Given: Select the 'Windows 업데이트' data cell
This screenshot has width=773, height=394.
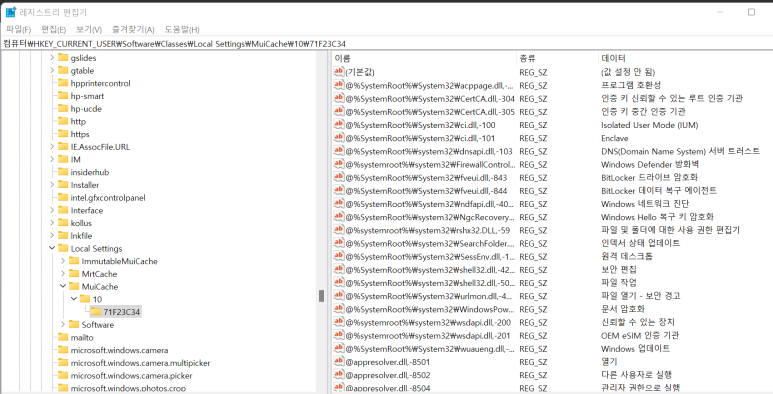Looking at the screenshot, I should [635, 349].
